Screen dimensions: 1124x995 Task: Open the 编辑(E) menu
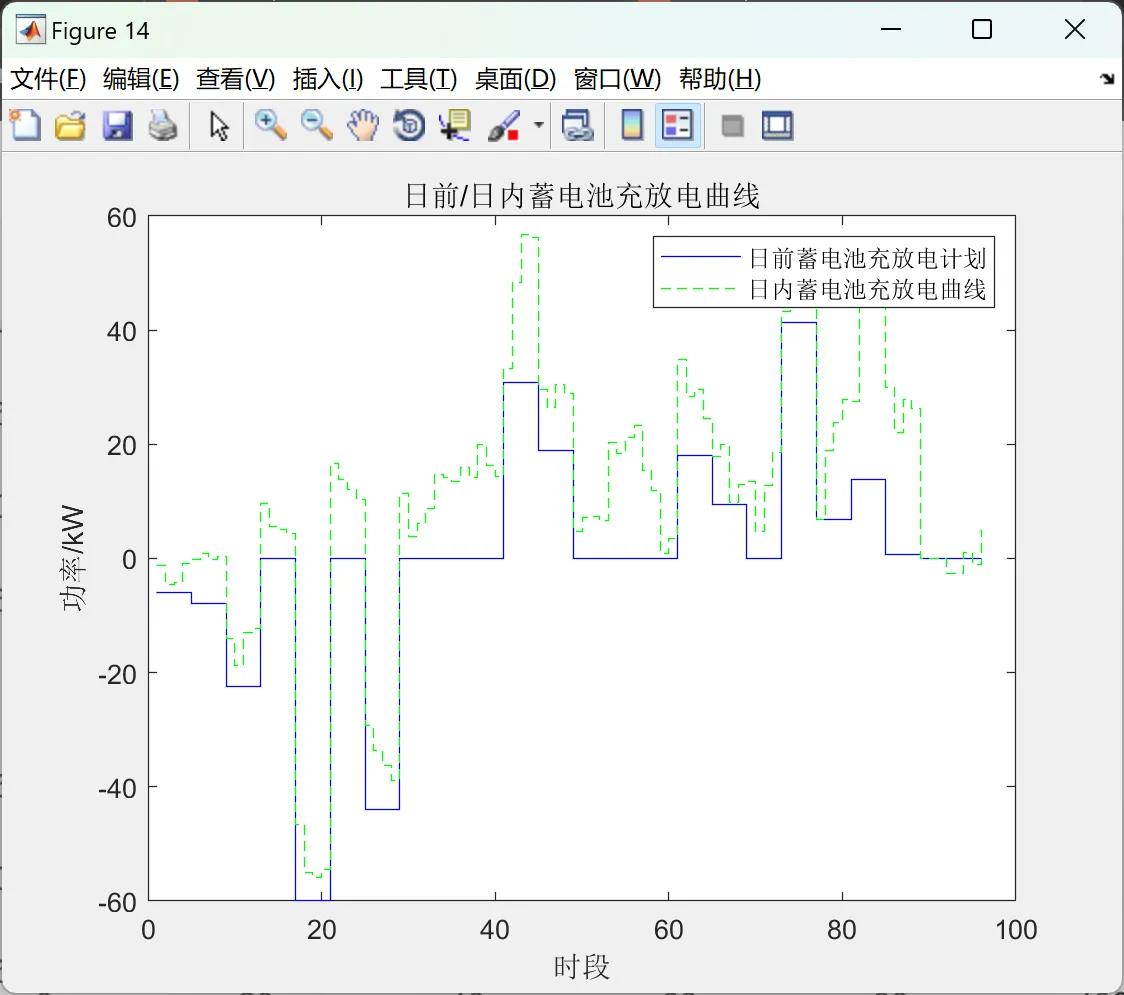140,79
